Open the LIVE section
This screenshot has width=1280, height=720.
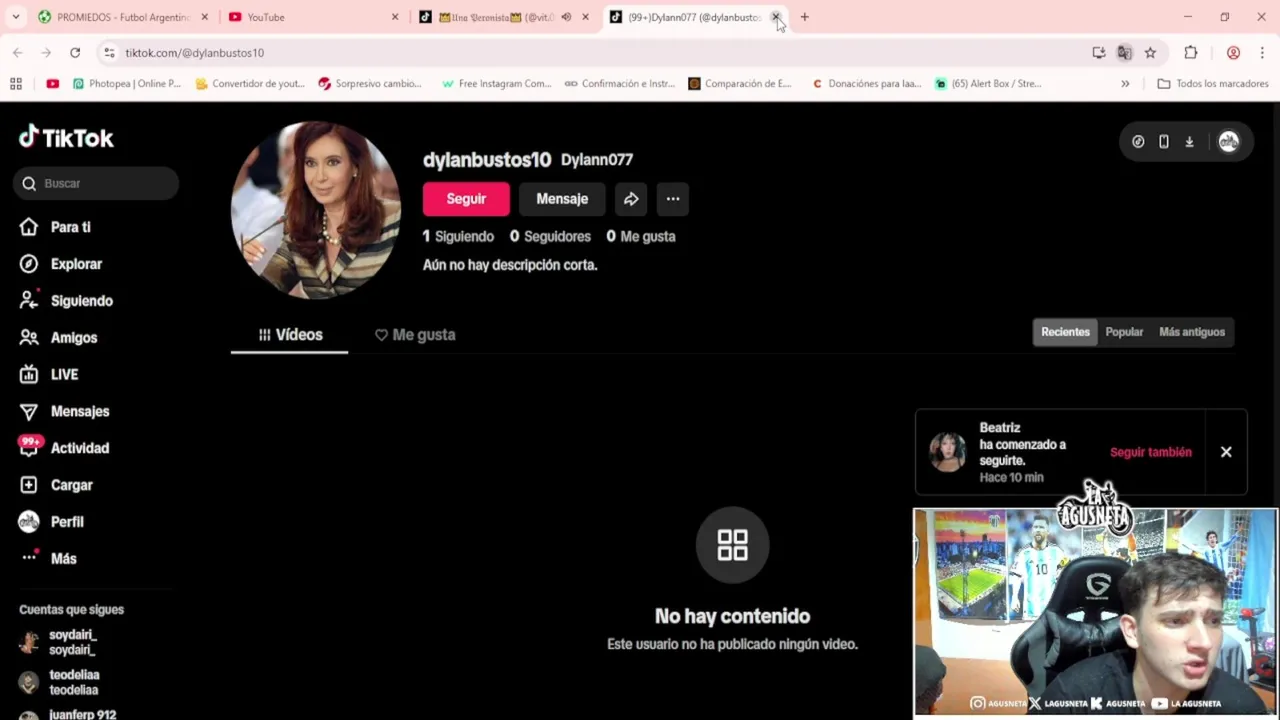point(49,374)
